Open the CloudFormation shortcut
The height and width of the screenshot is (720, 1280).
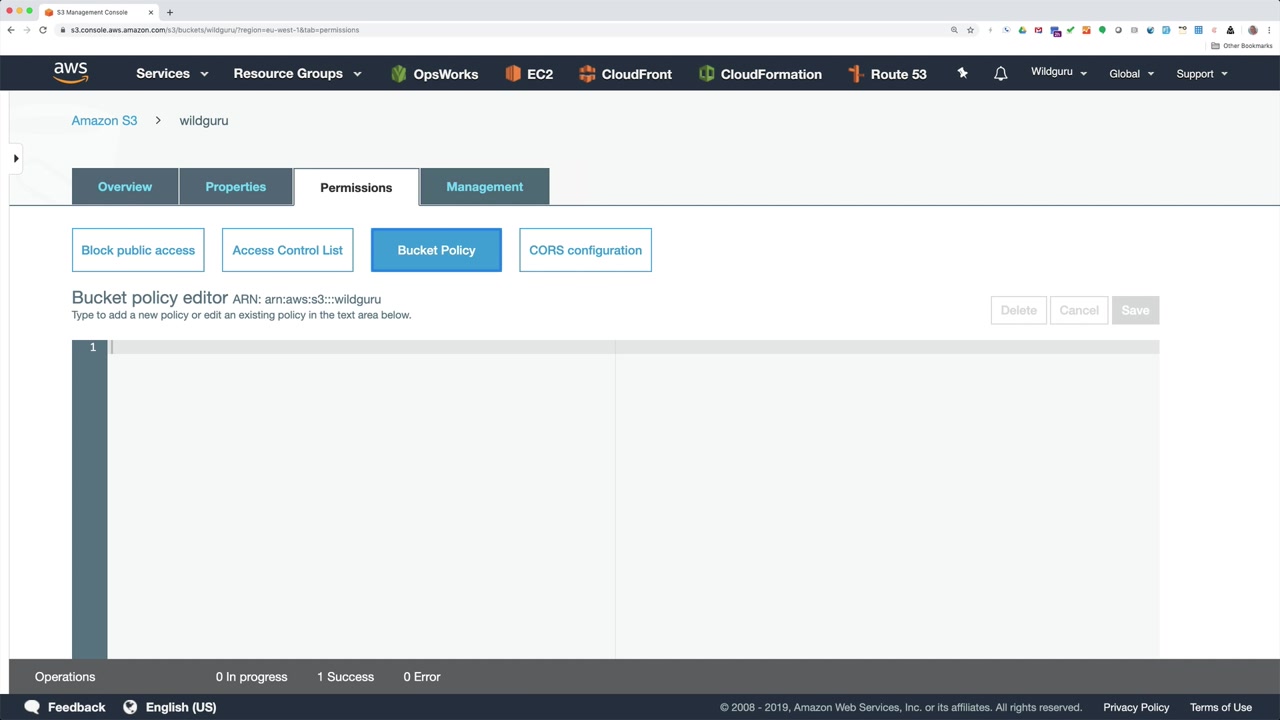[760, 74]
